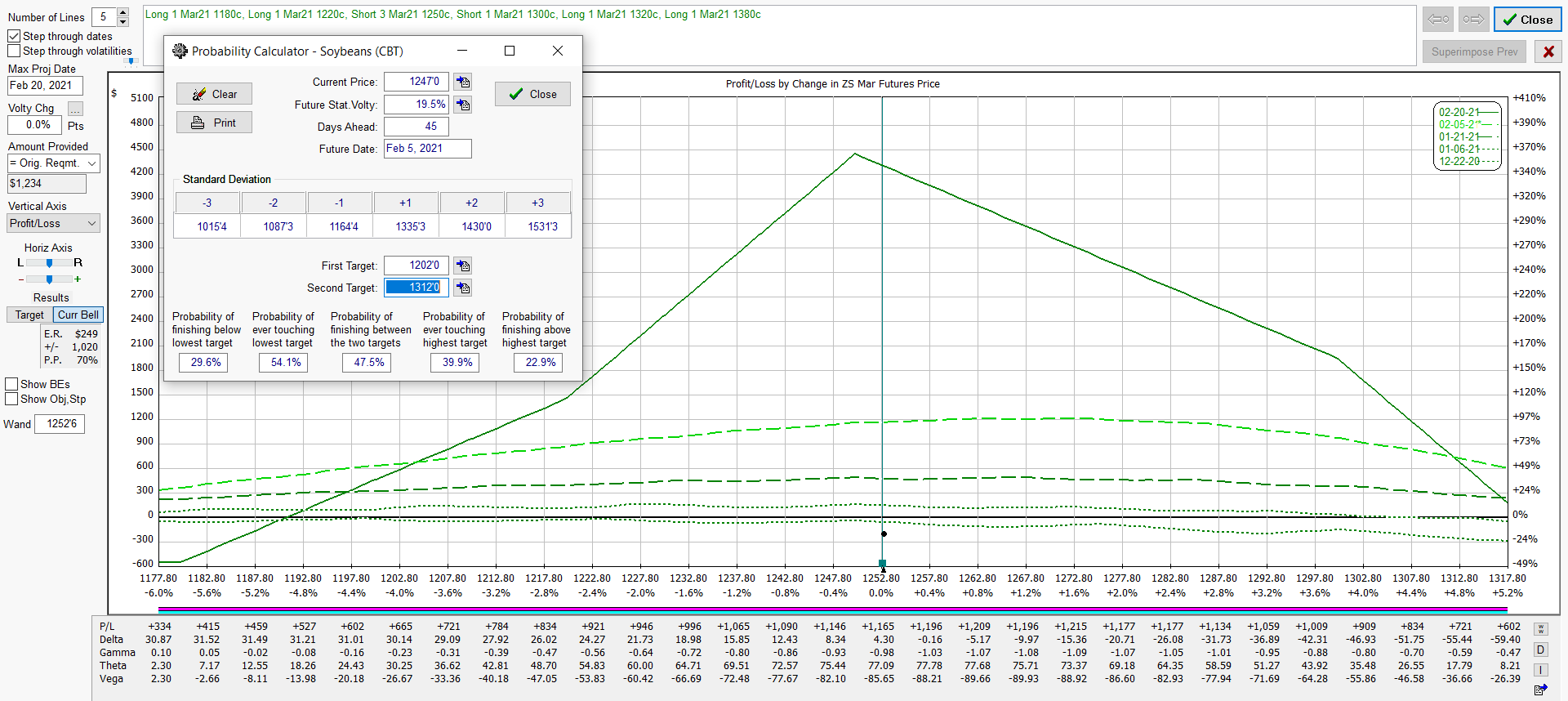Screen dimensions: 1568x701
Task: Click the Max Proj Date field
Action: click(x=45, y=85)
